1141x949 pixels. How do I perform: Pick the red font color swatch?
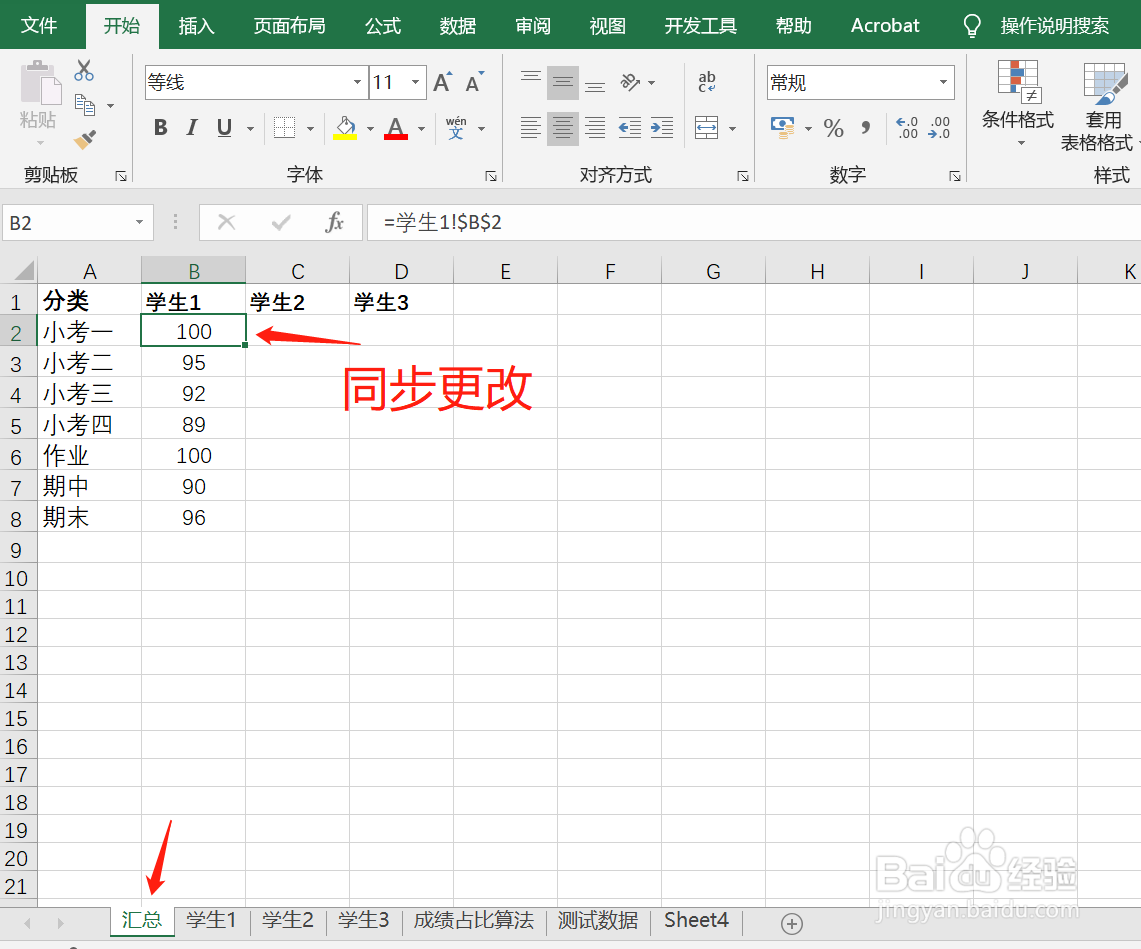394,135
